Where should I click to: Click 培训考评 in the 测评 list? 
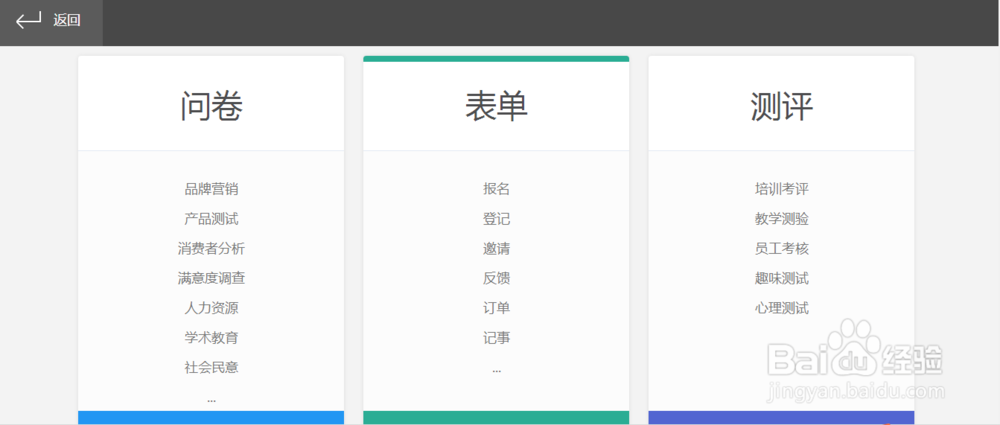(x=781, y=189)
